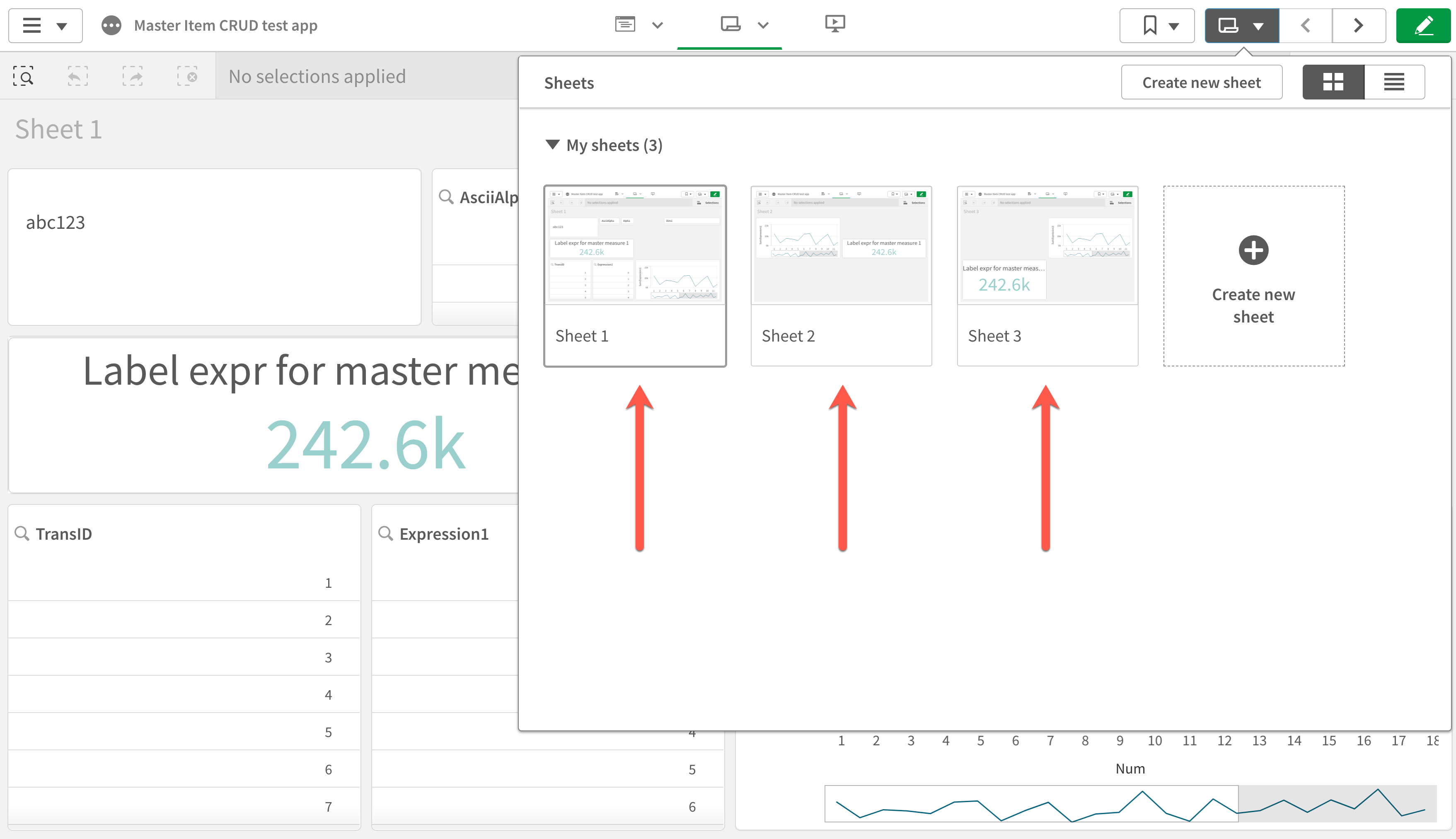Open app options via the three-dot icon

coord(111,25)
